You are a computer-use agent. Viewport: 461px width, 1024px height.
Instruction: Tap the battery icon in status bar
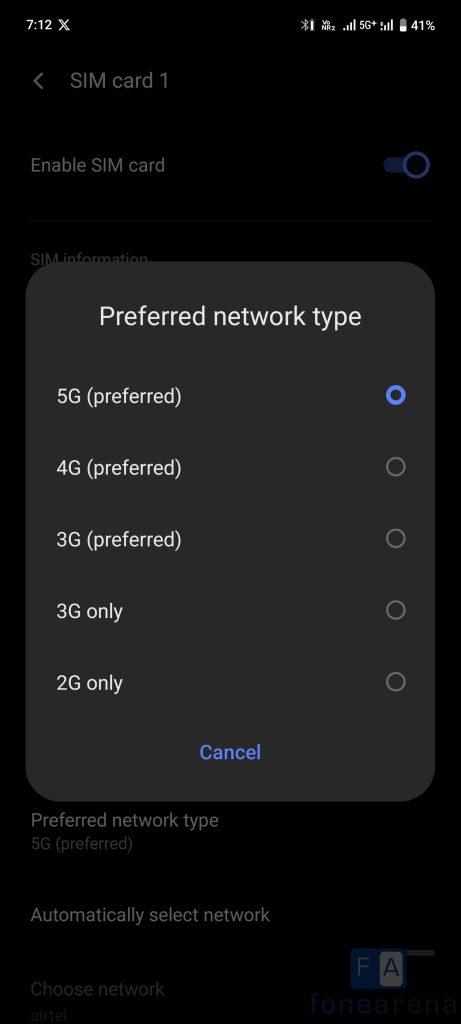(x=403, y=25)
